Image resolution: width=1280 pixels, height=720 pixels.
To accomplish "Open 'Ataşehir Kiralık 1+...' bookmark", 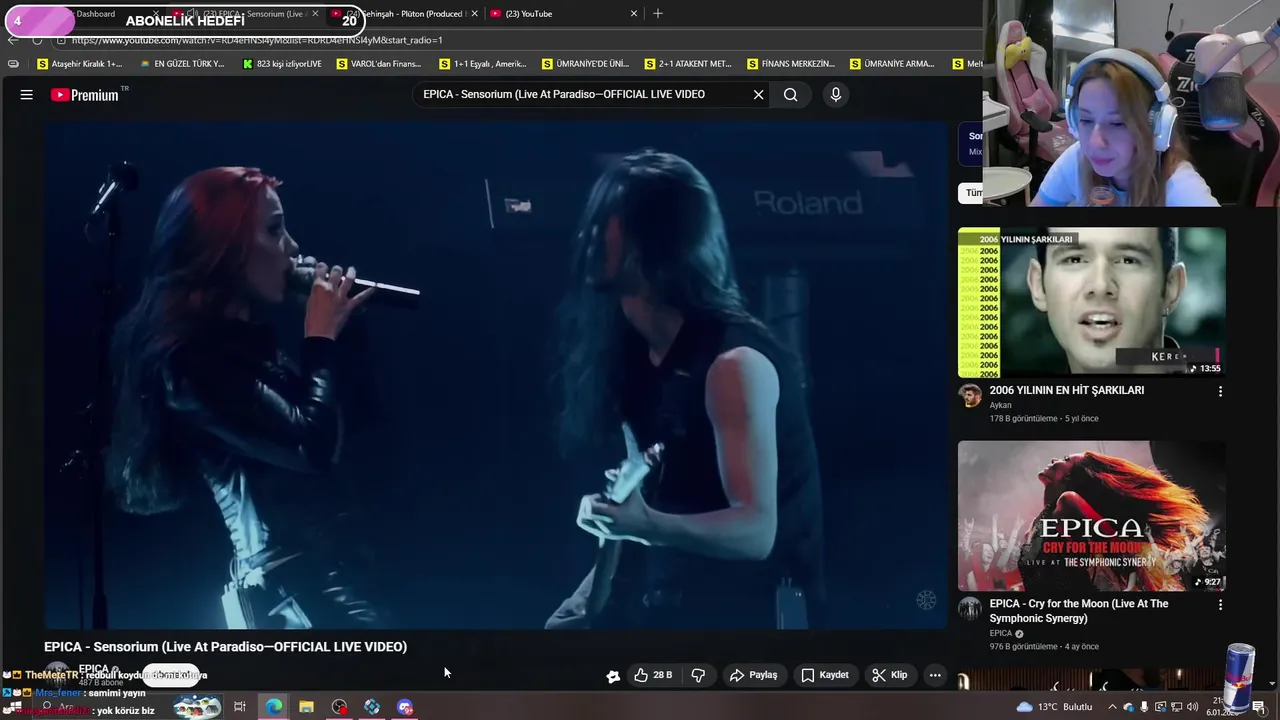I will tap(79, 64).
